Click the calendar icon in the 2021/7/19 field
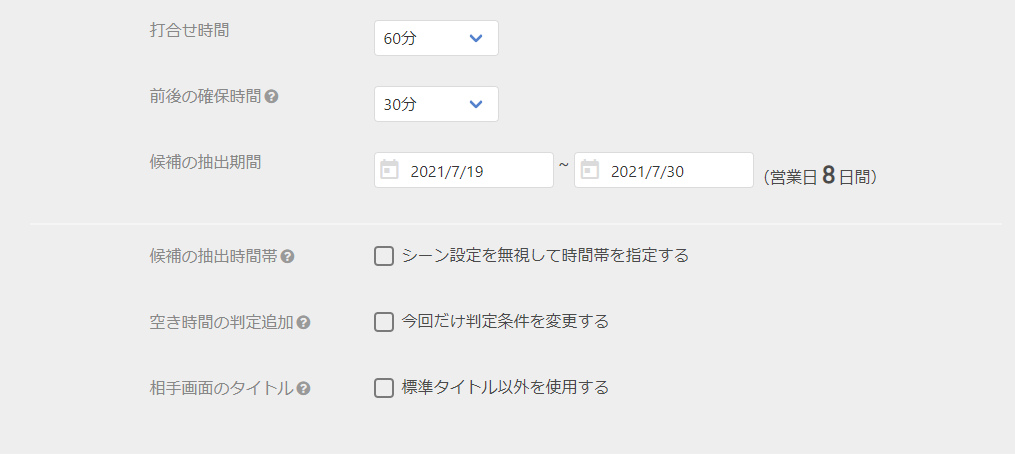This screenshot has width=1015, height=458. [x=389, y=170]
